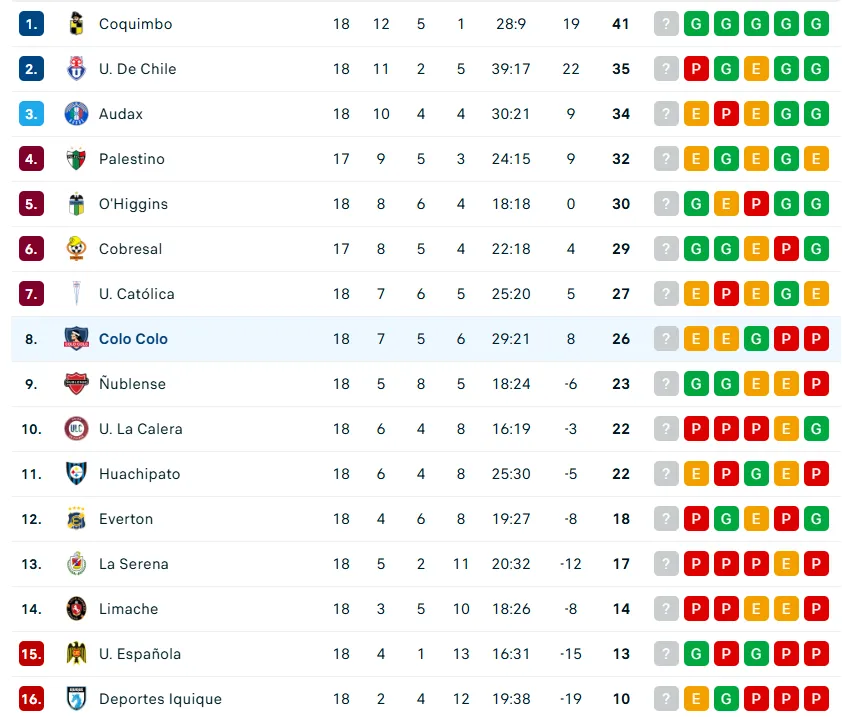Click the Audax team crest icon
This screenshot has width=842, height=717.
(x=76, y=114)
